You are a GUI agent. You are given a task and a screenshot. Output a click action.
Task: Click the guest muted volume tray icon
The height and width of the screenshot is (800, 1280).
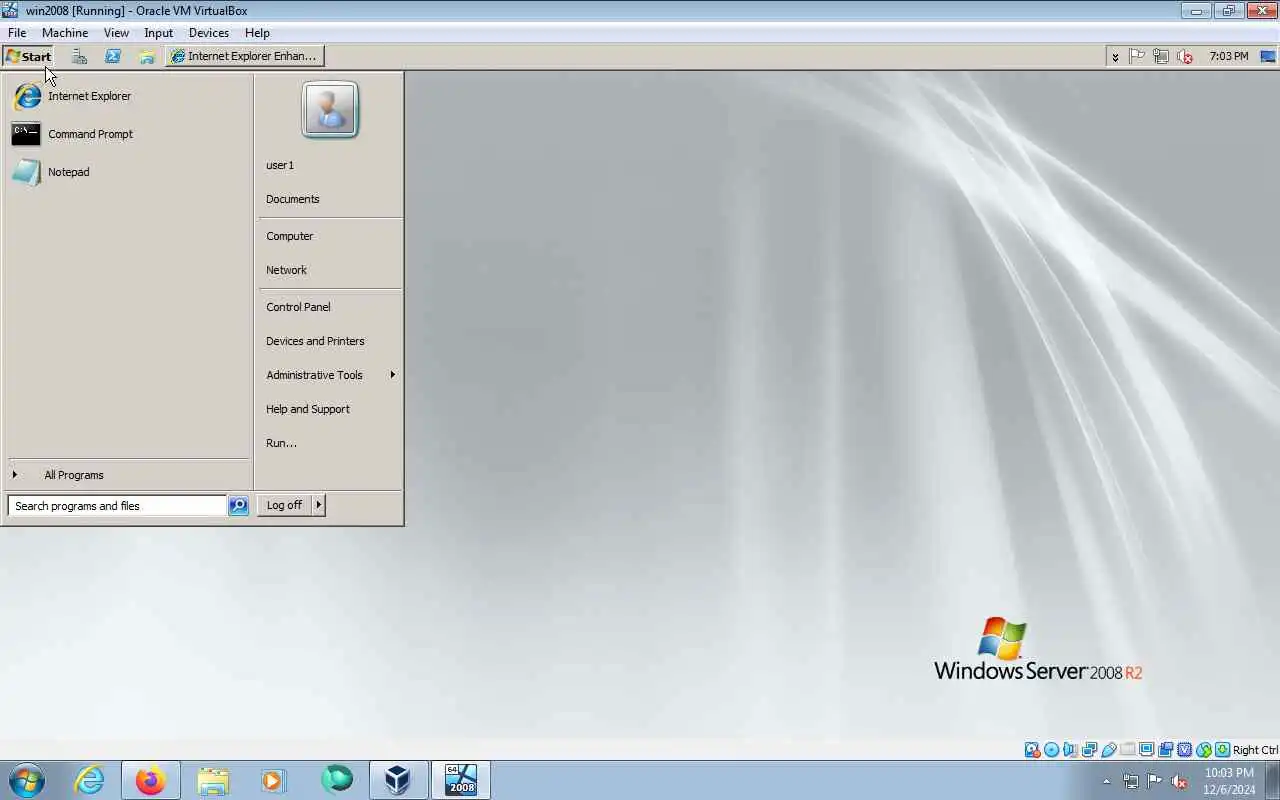point(1185,56)
